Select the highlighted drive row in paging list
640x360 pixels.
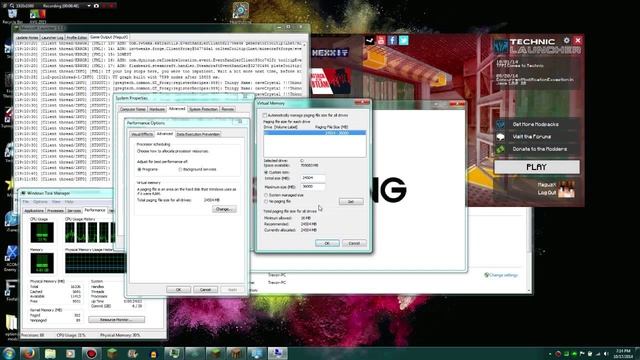pyautogui.click(x=315, y=133)
